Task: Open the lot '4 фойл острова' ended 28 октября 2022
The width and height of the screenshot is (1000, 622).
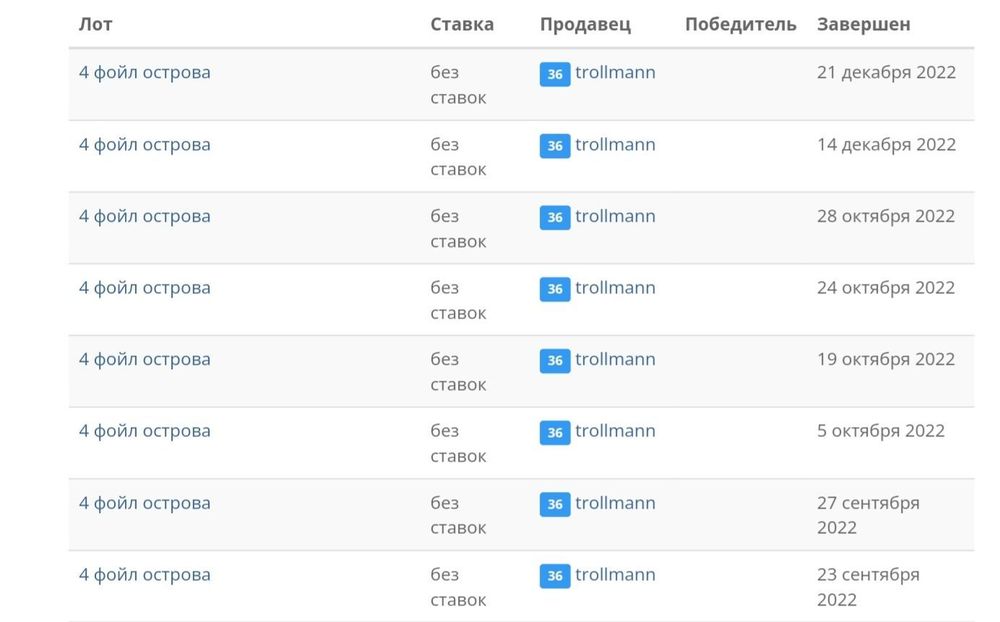Action: click(145, 216)
